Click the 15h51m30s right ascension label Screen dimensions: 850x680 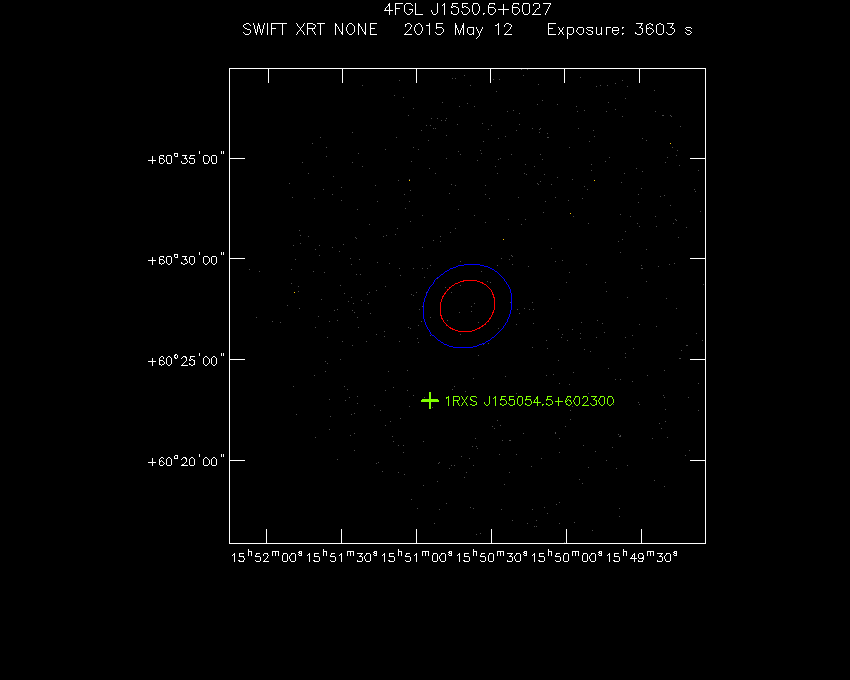pyautogui.click(x=342, y=557)
